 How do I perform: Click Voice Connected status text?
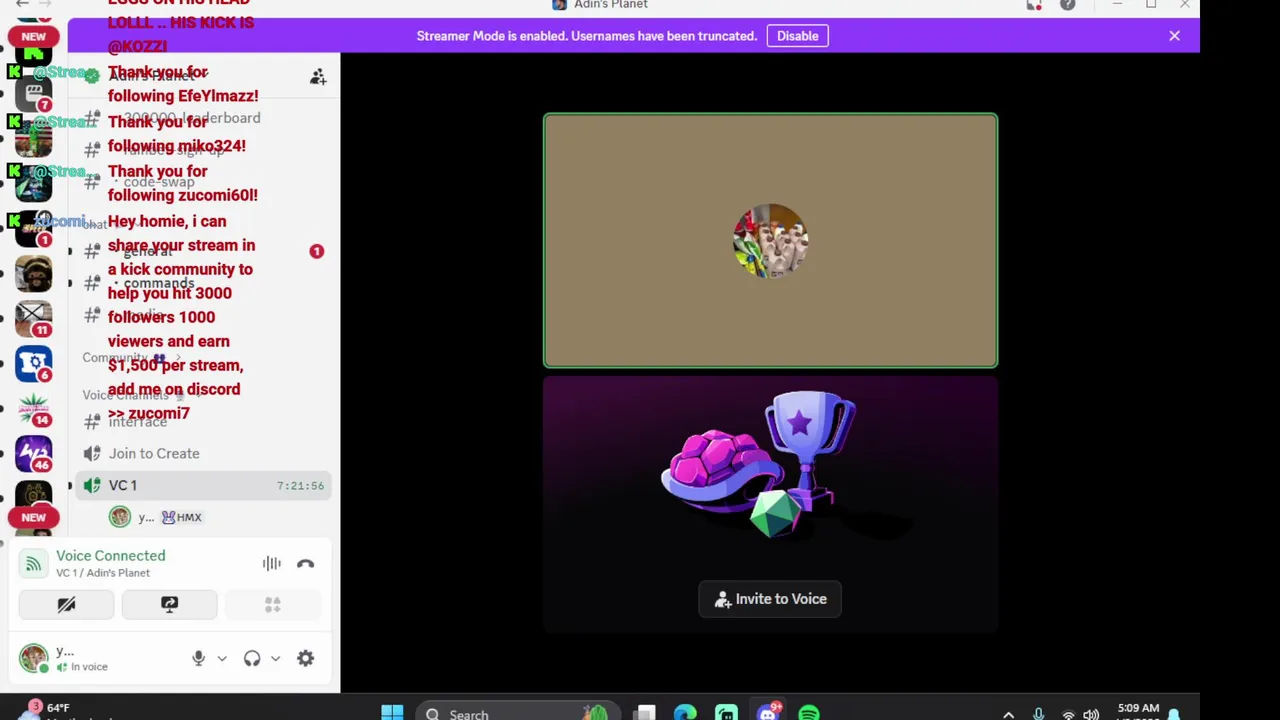click(x=110, y=555)
